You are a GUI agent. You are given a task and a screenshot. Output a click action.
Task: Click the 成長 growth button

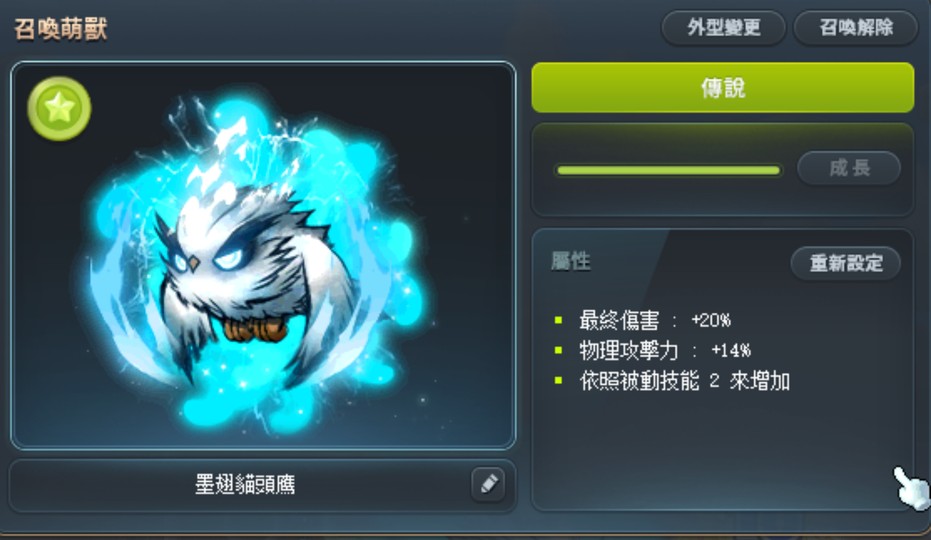849,168
